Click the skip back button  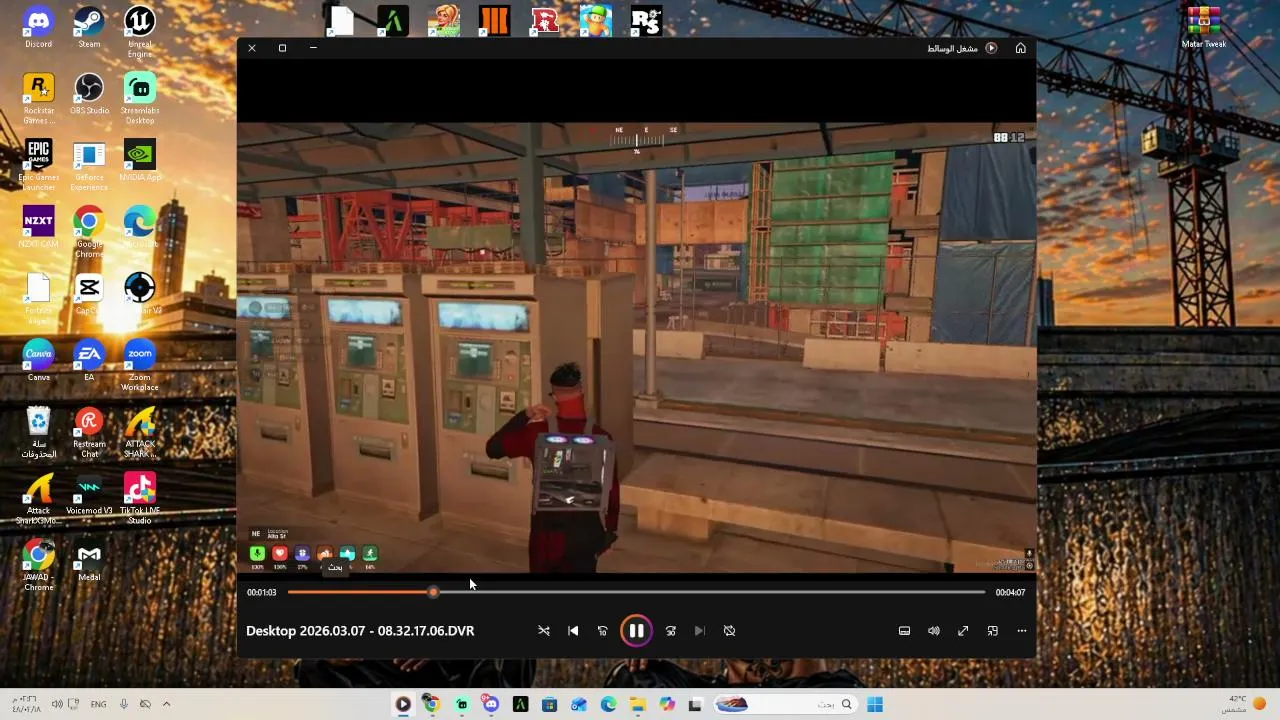click(x=603, y=631)
